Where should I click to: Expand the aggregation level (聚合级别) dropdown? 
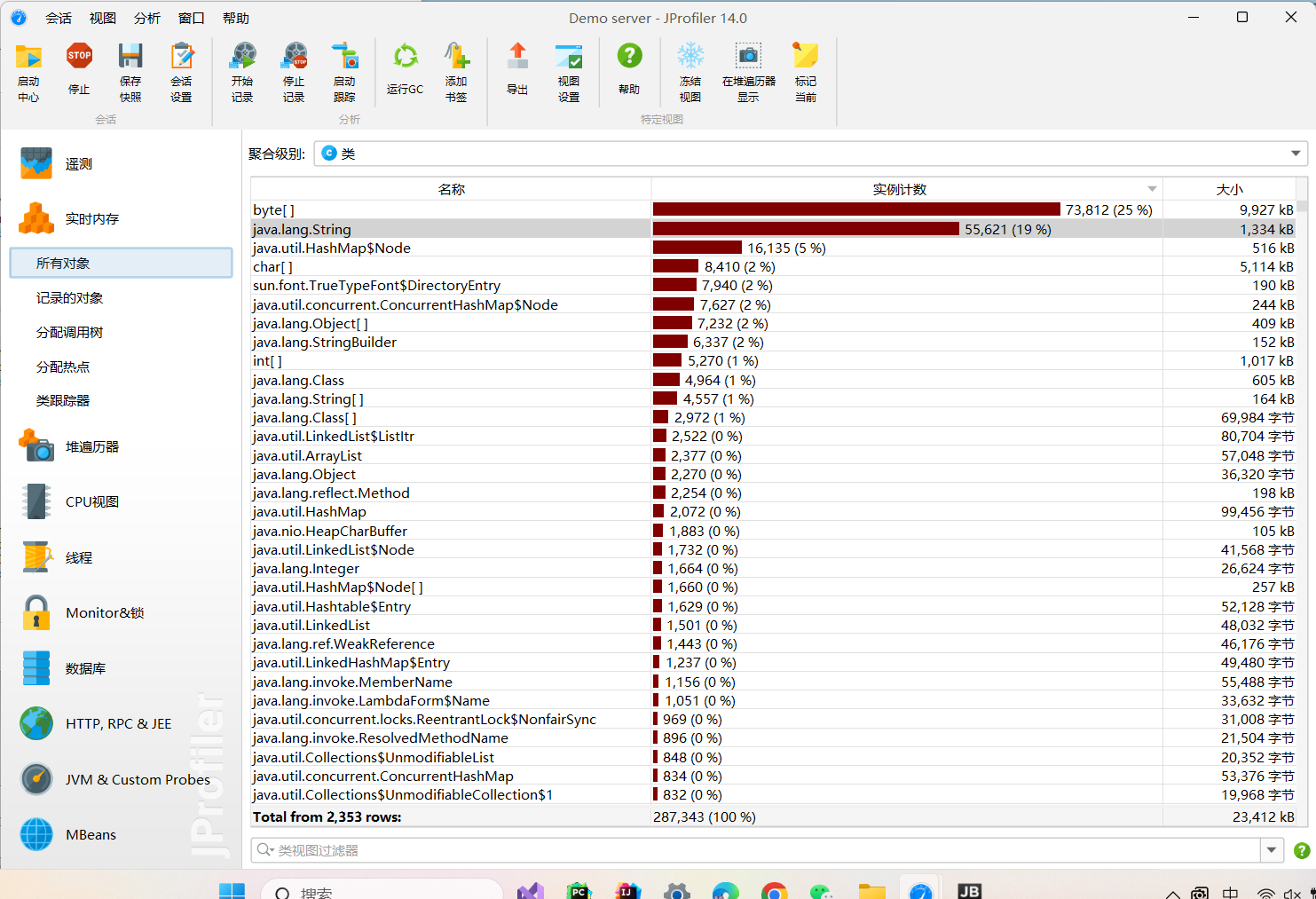1296,154
